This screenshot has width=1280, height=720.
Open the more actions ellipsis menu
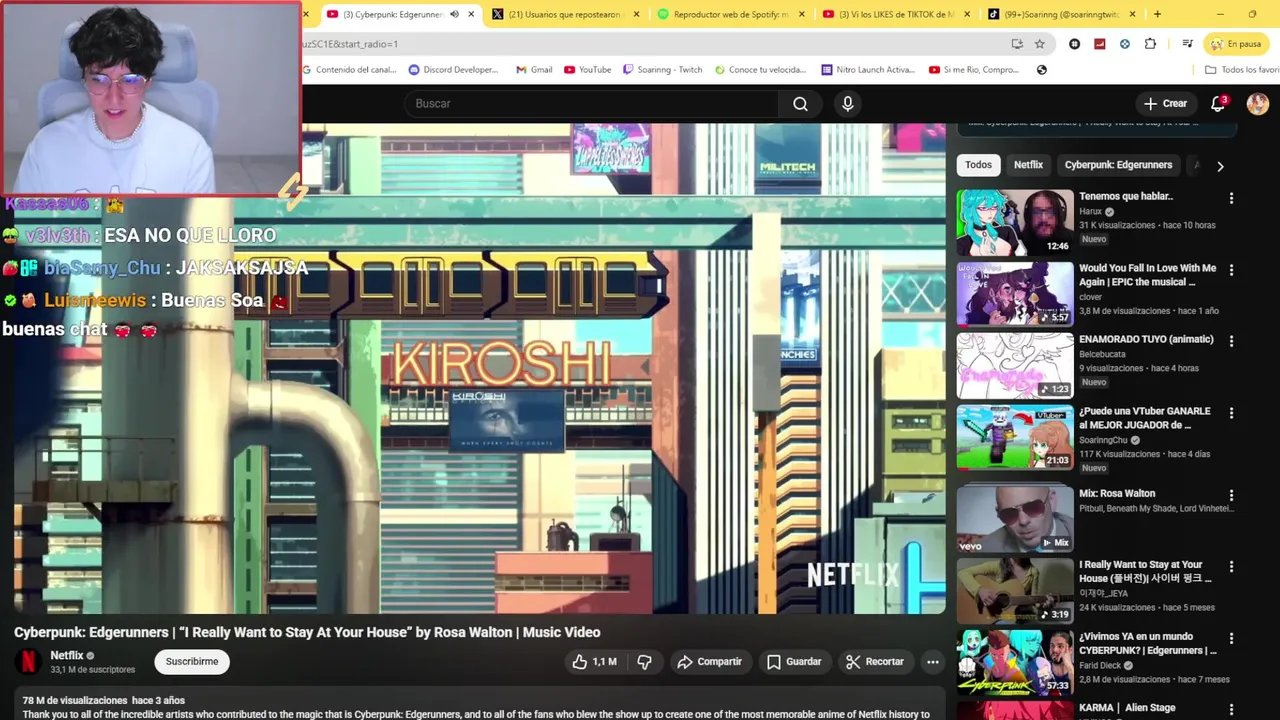933,662
